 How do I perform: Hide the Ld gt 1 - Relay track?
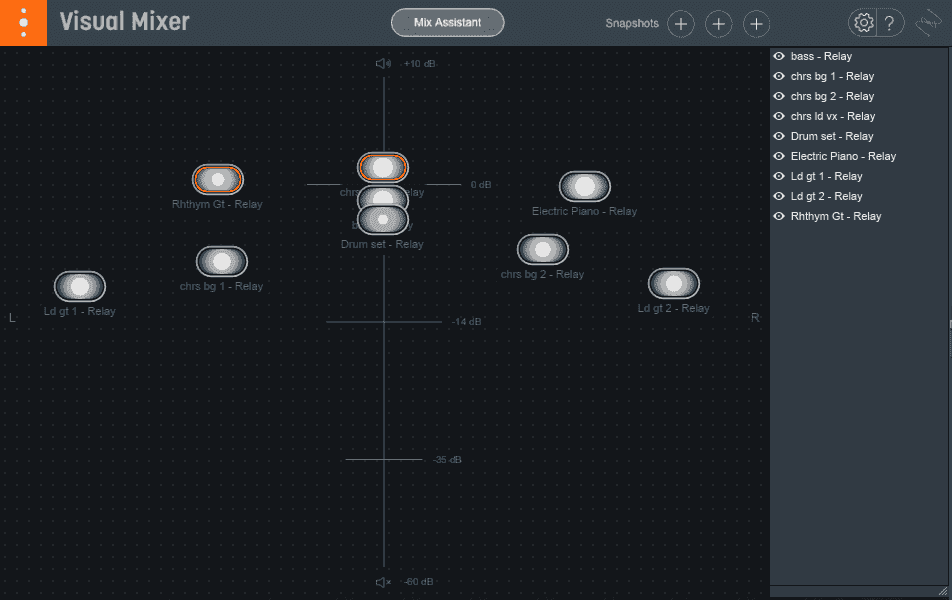coord(779,176)
